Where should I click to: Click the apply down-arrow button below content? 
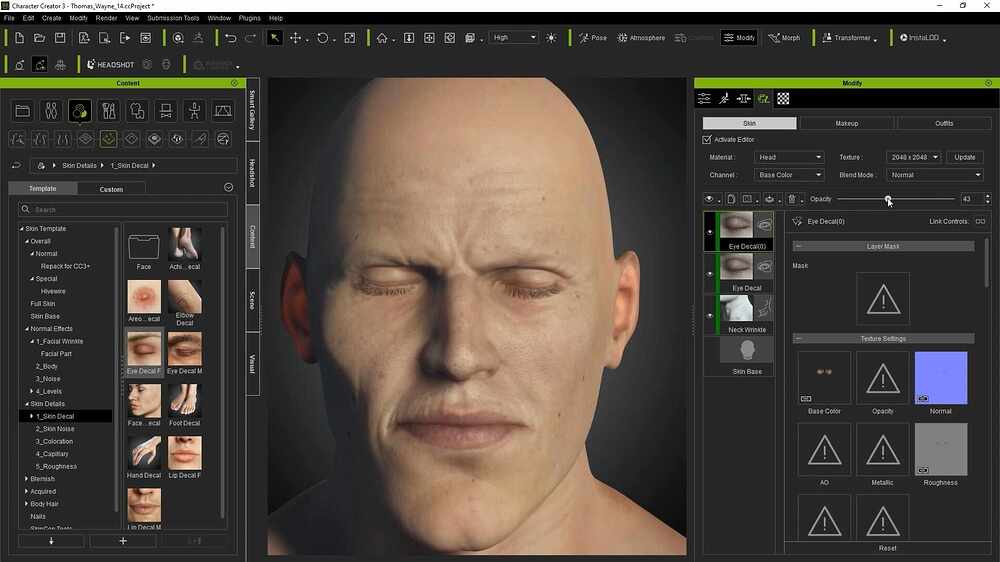pyautogui.click(x=51, y=541)
